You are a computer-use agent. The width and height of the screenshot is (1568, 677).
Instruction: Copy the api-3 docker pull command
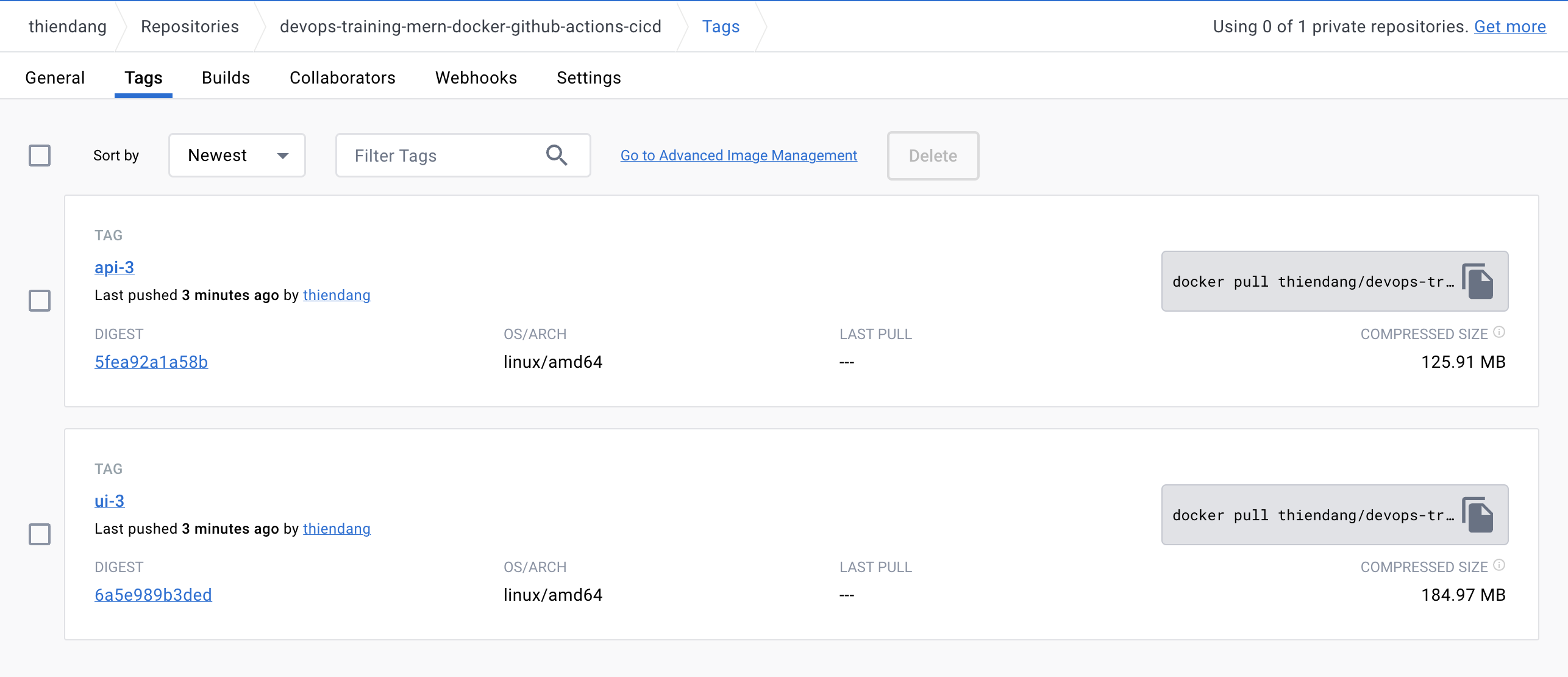pos(1478,282)
